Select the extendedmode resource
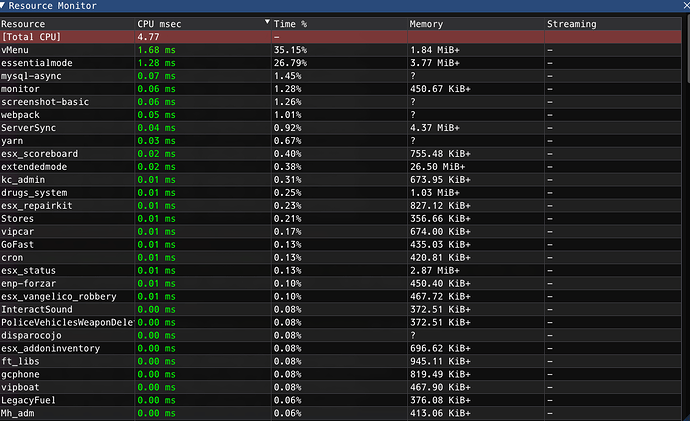The width and height of the screenshot is (690, 421). click(34, 167)
